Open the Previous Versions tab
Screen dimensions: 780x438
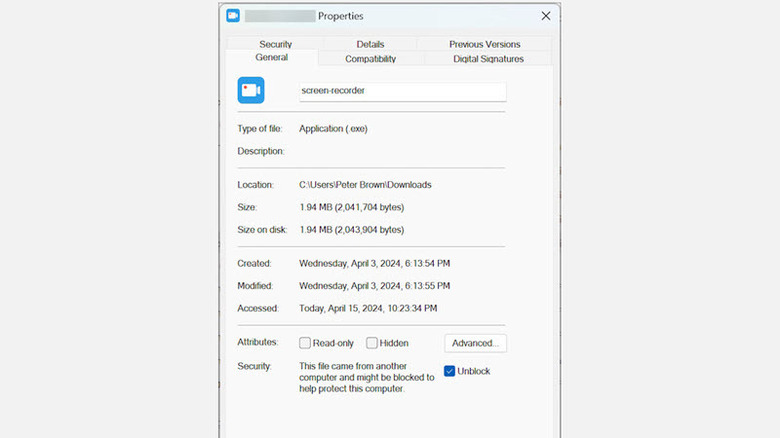(x=485, y=44)
